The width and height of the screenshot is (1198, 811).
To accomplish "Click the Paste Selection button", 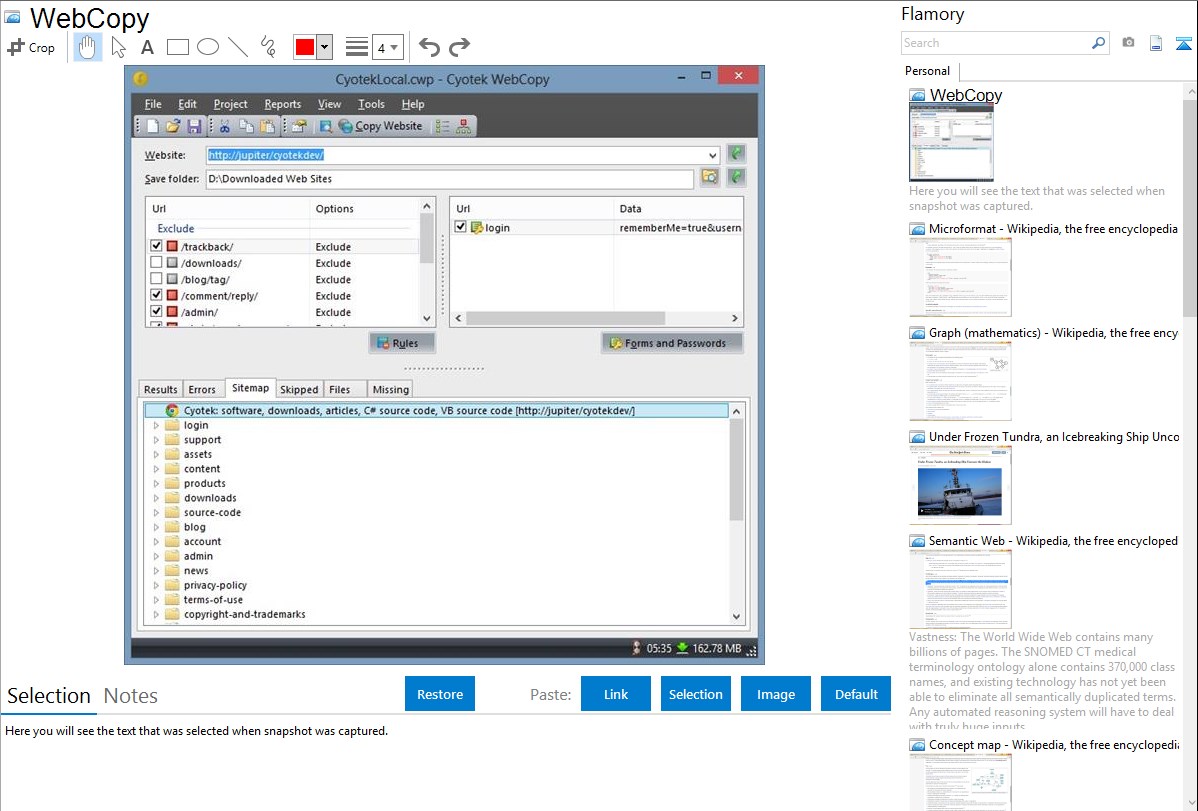I will (x=695, y=694).
